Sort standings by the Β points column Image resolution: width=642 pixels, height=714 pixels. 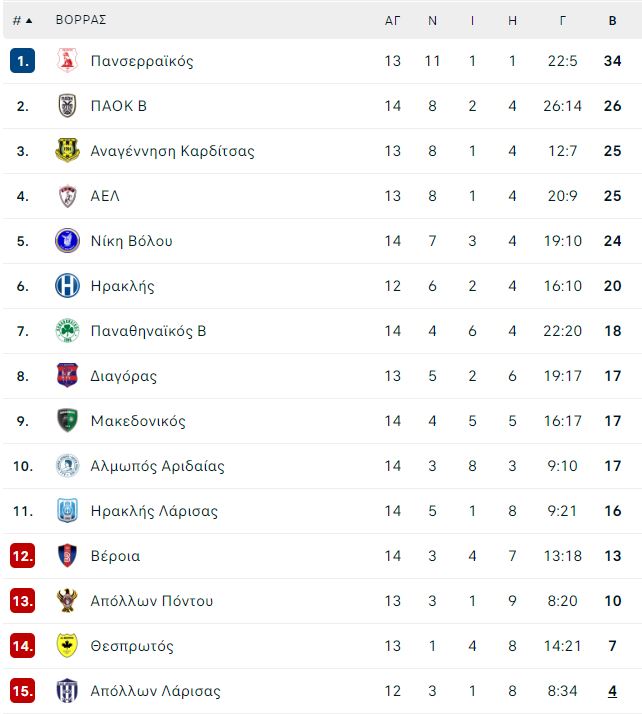[x=612, y=20]
